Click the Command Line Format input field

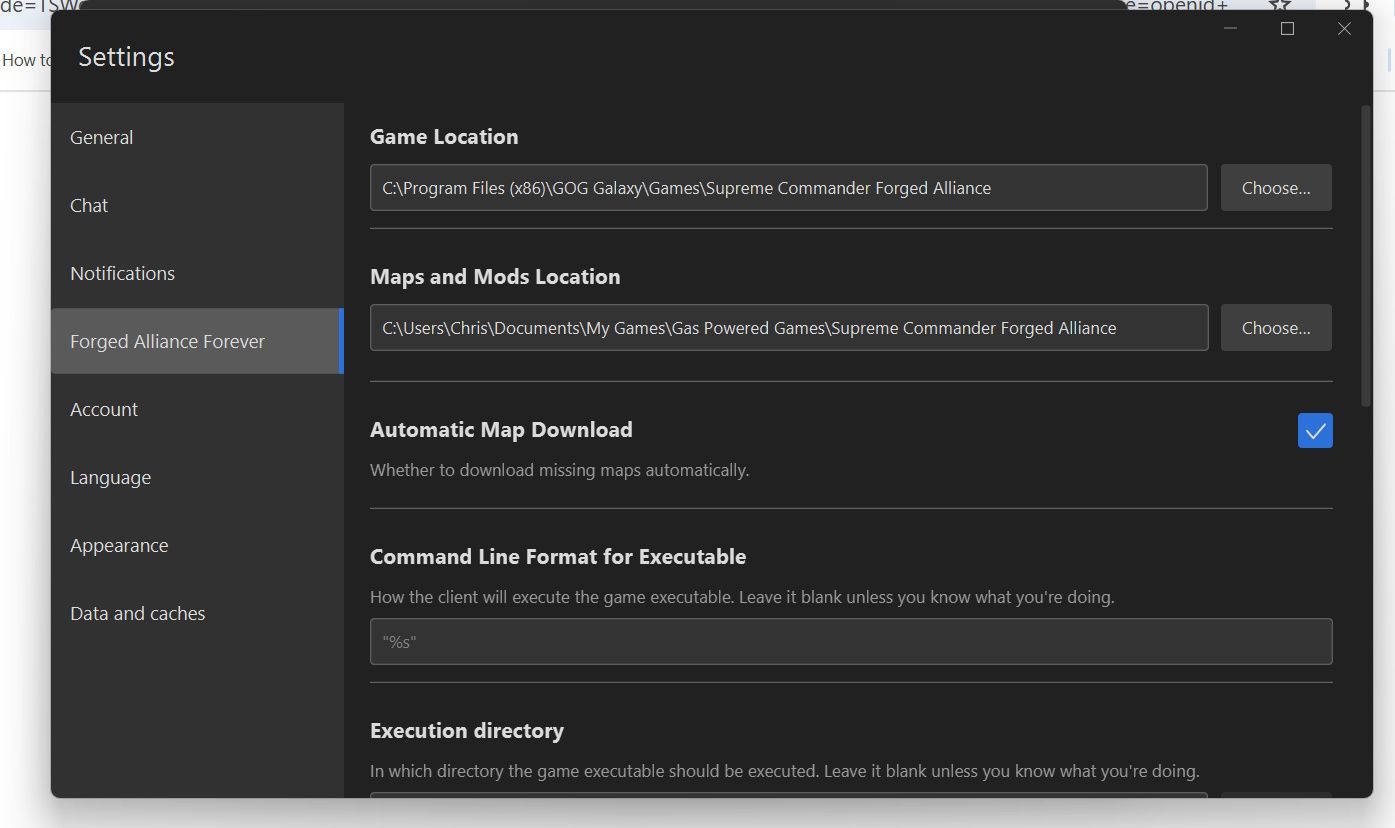[x=851, y=642]
